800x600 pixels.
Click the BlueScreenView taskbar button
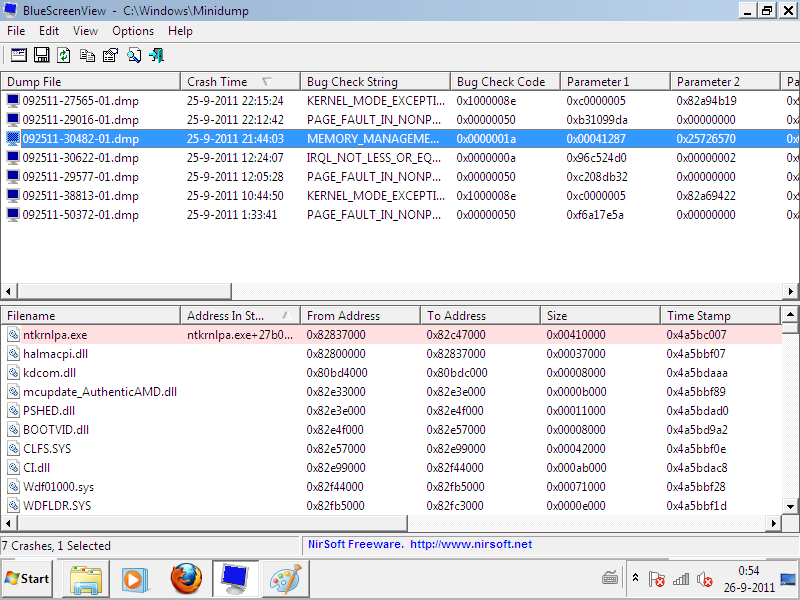(x=235, y=579)
